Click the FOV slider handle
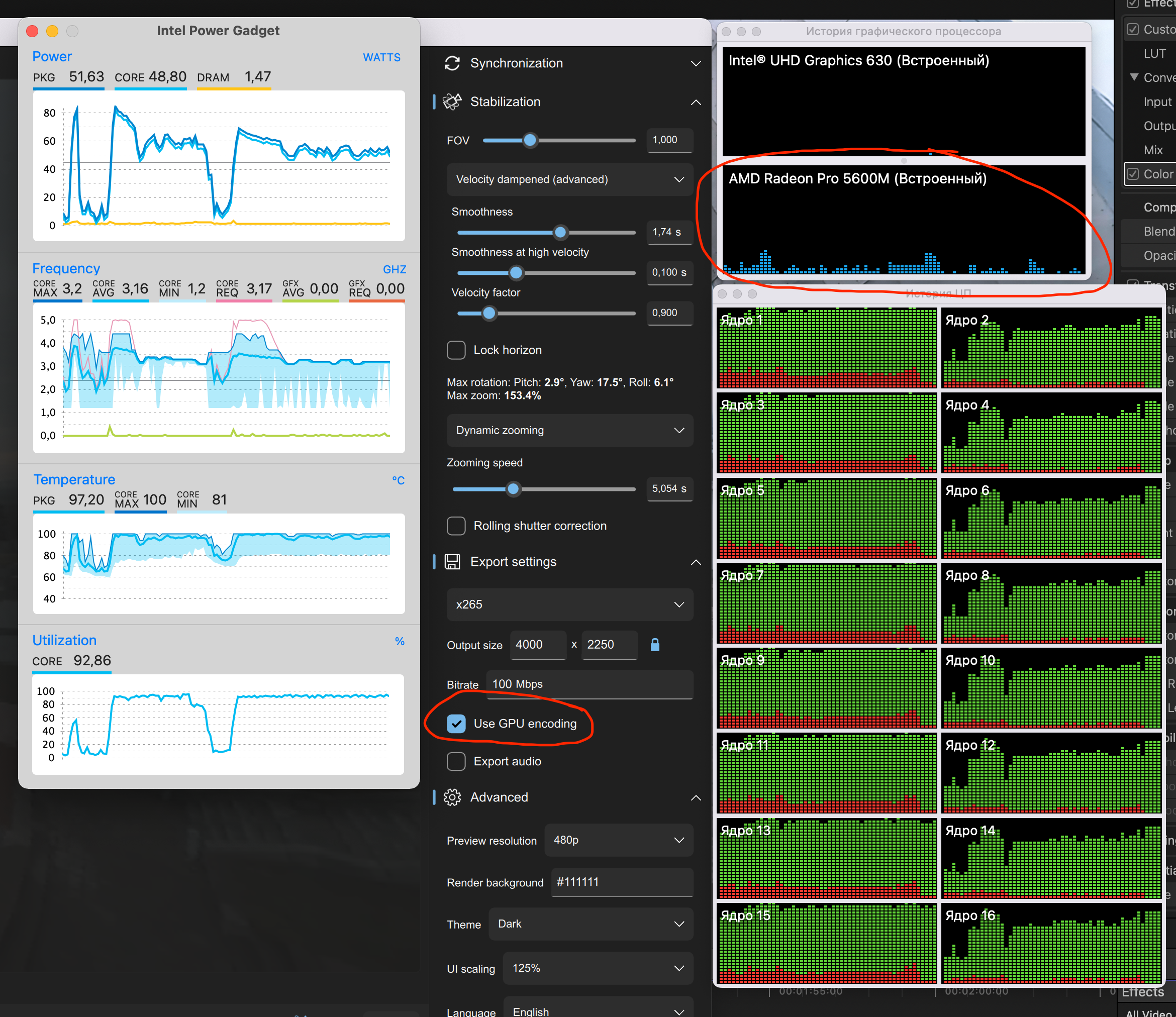This screenshot has width=1176, height=1017. [x=530, y=140]
